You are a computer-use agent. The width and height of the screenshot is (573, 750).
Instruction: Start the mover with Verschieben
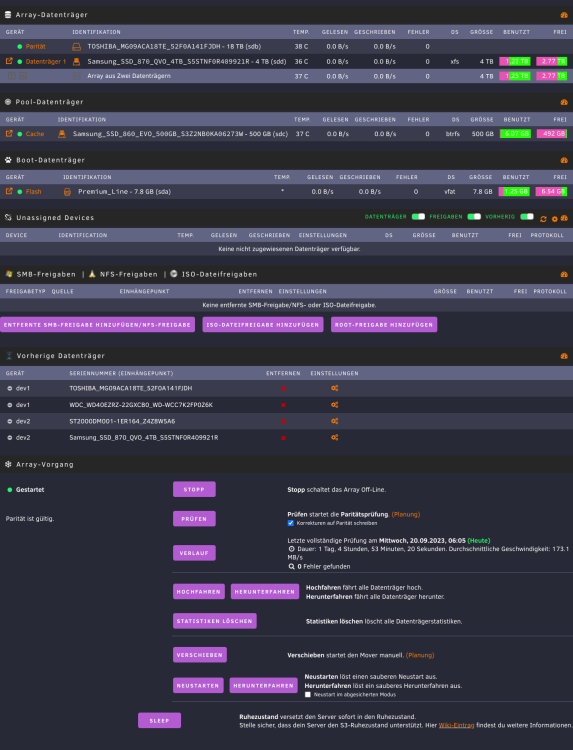pyautogui.click(x=200, y=655)
